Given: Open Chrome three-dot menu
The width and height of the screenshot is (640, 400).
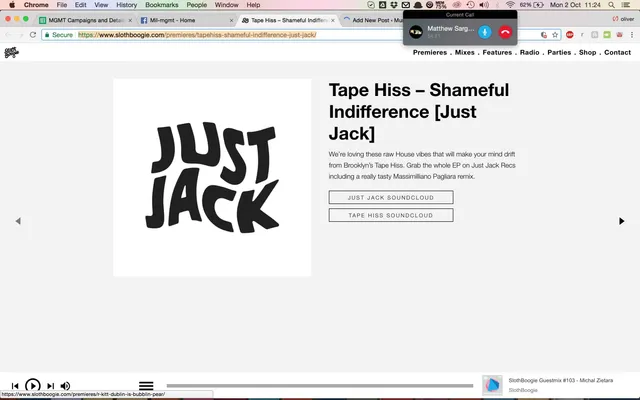Looking at the screenshot, I should [x=632, y=35].
